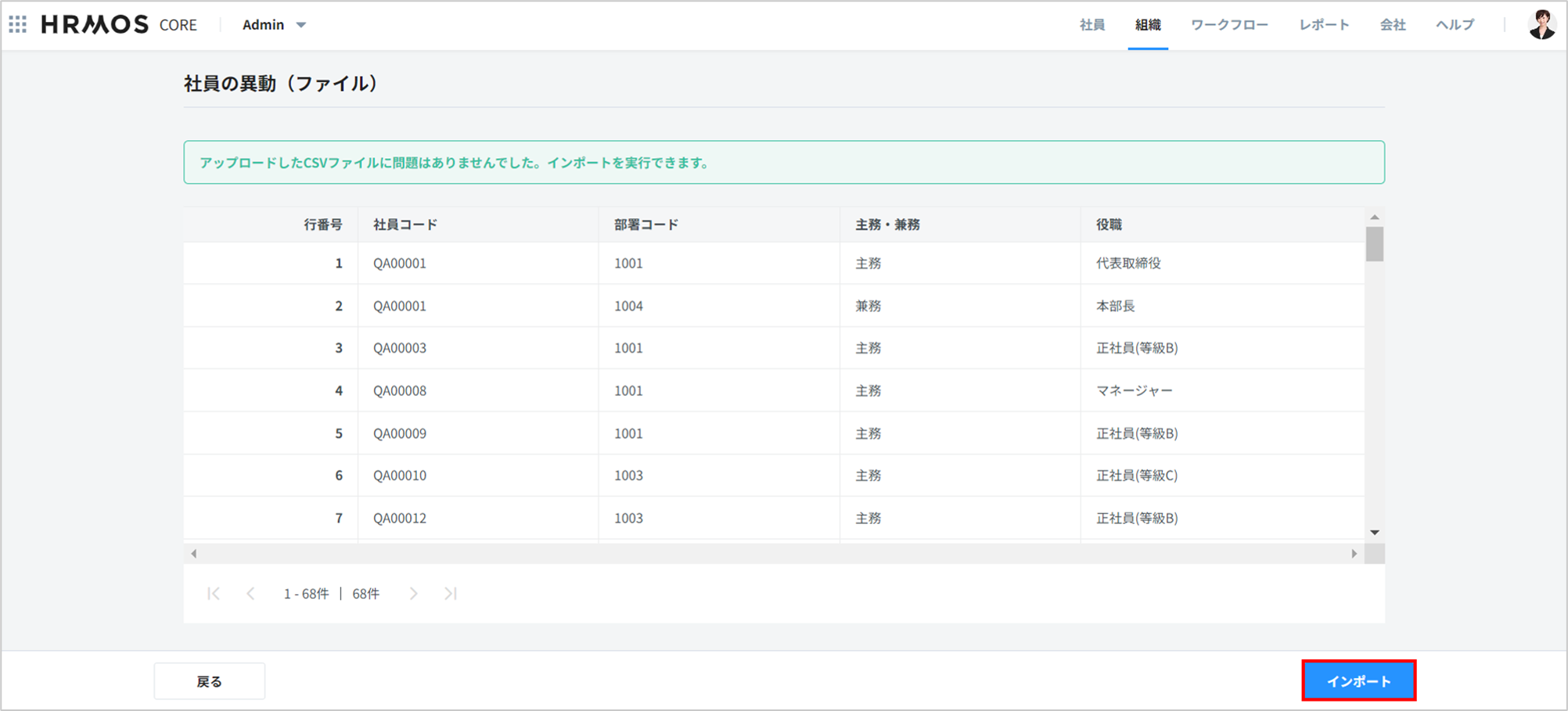Jump to the last page of results
1568x711 pixels.
click(451, 594)
